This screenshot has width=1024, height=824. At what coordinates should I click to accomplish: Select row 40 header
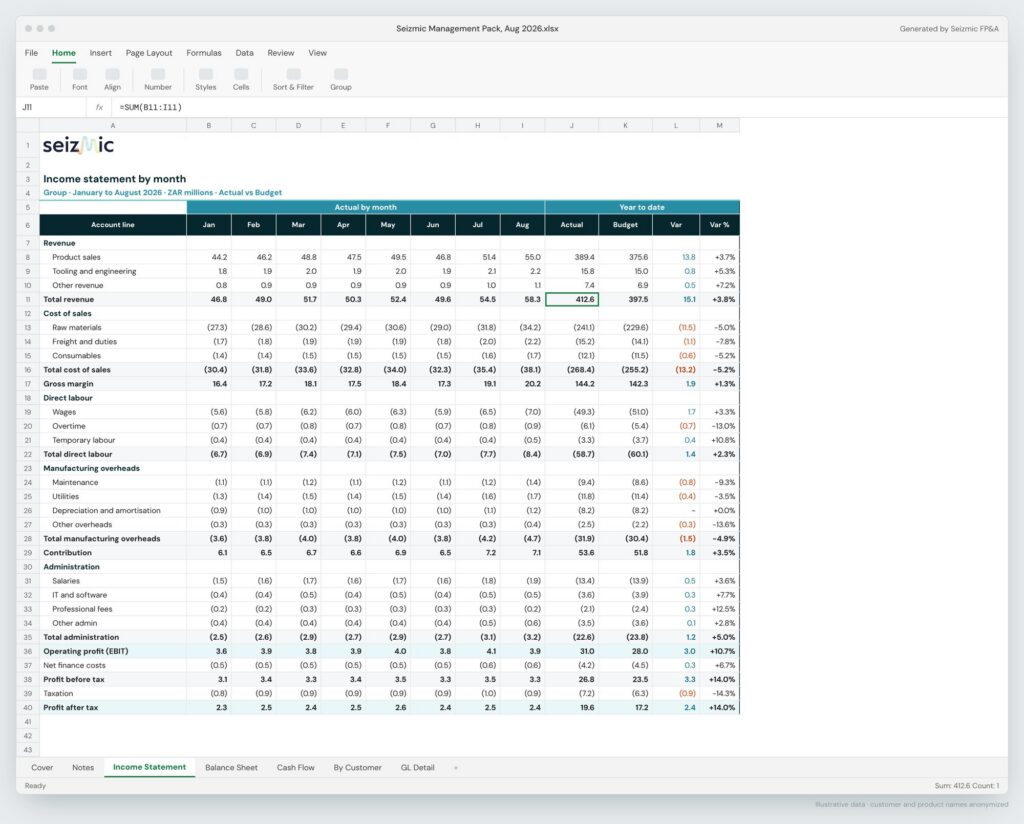click(28, 708)
